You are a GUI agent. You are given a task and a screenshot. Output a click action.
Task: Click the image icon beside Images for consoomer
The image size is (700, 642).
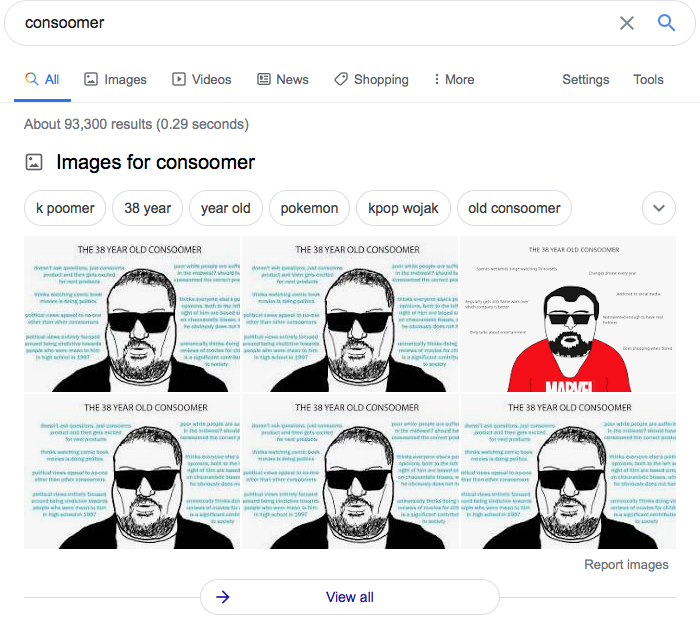[34, 162]
